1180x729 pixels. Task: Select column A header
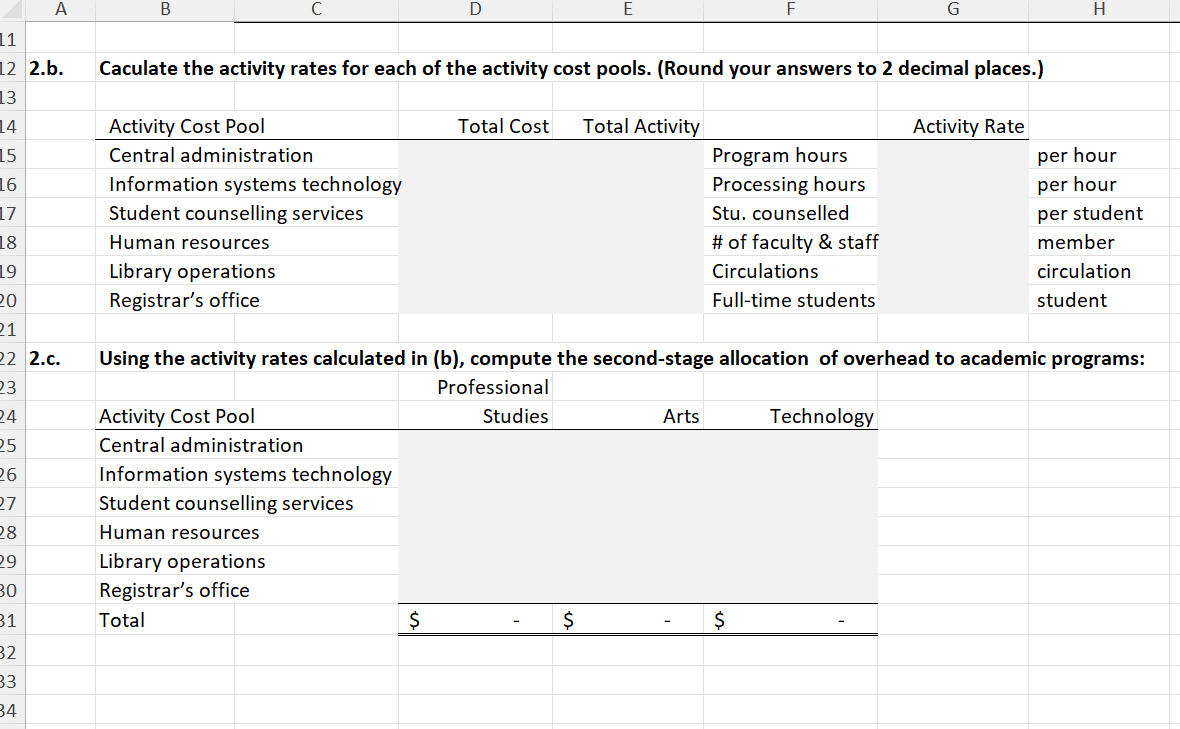tap(60, 9)
